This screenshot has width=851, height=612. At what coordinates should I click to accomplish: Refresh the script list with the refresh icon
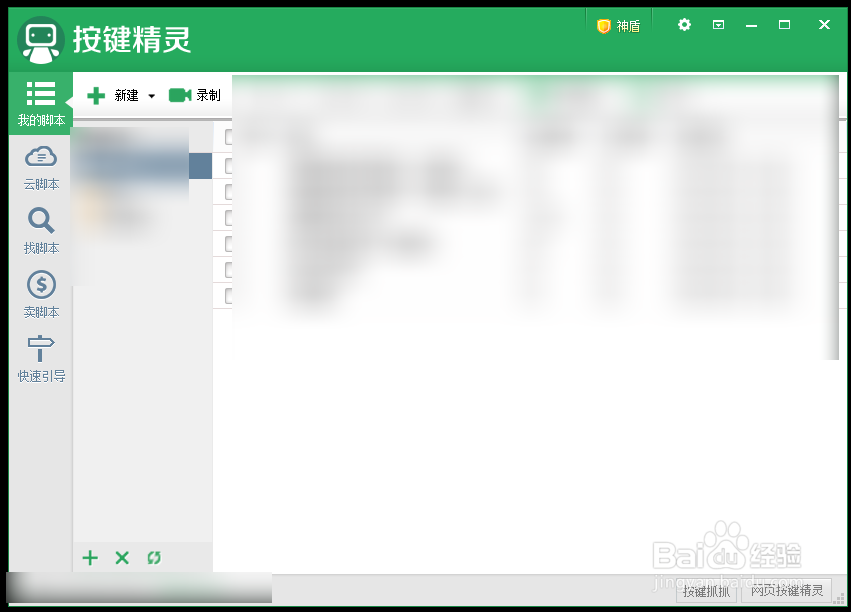tap(154, 558)
